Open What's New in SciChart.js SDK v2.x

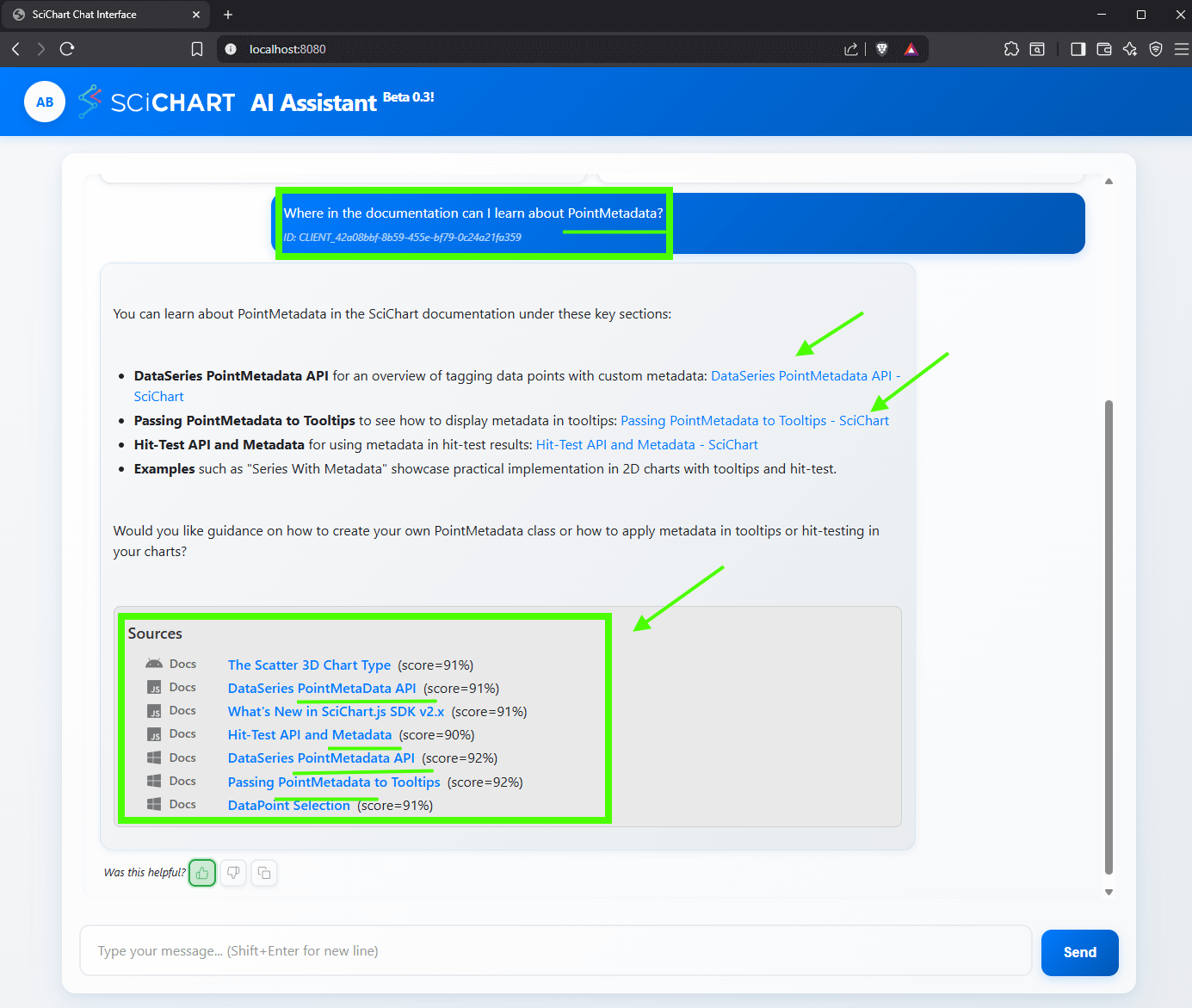[336, 711]
